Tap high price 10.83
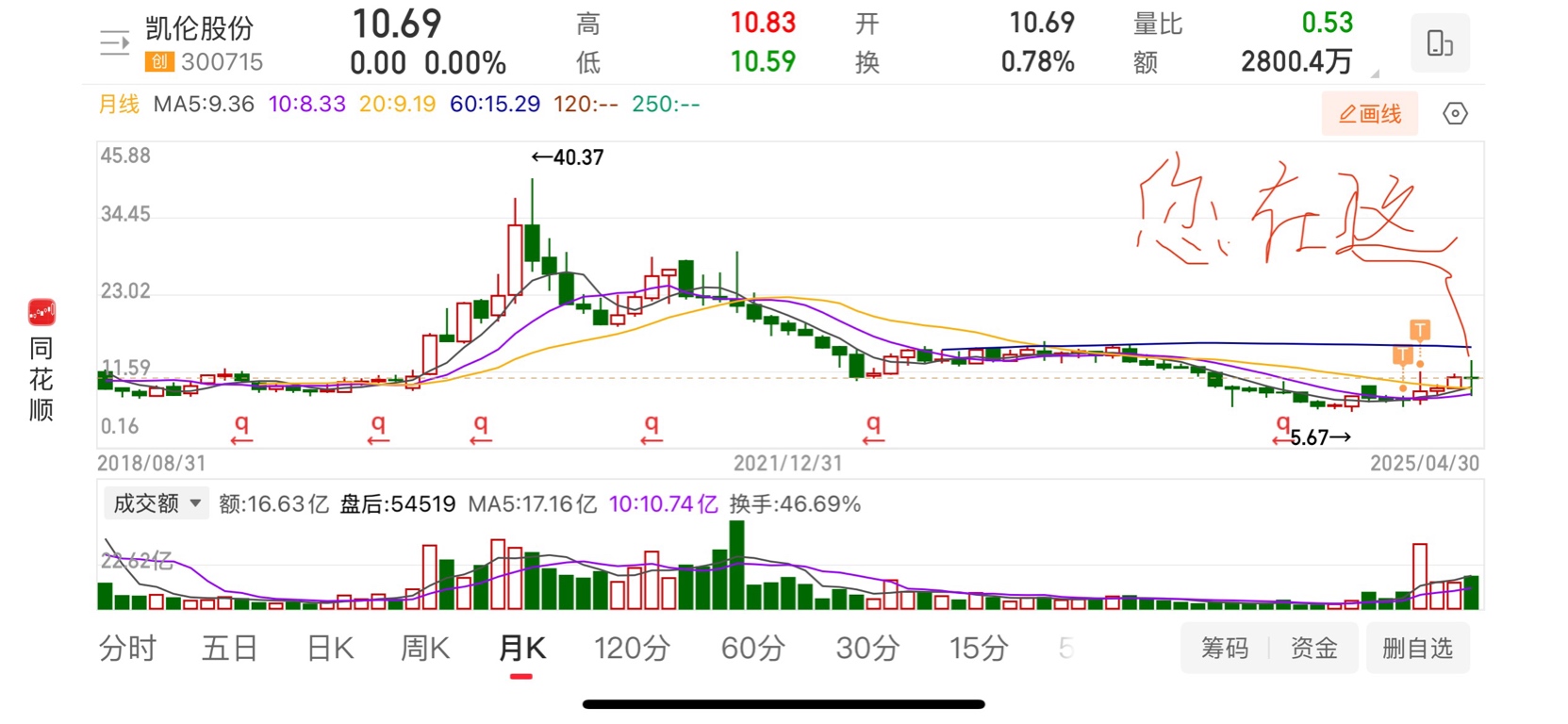 click(x=763, y=23)
